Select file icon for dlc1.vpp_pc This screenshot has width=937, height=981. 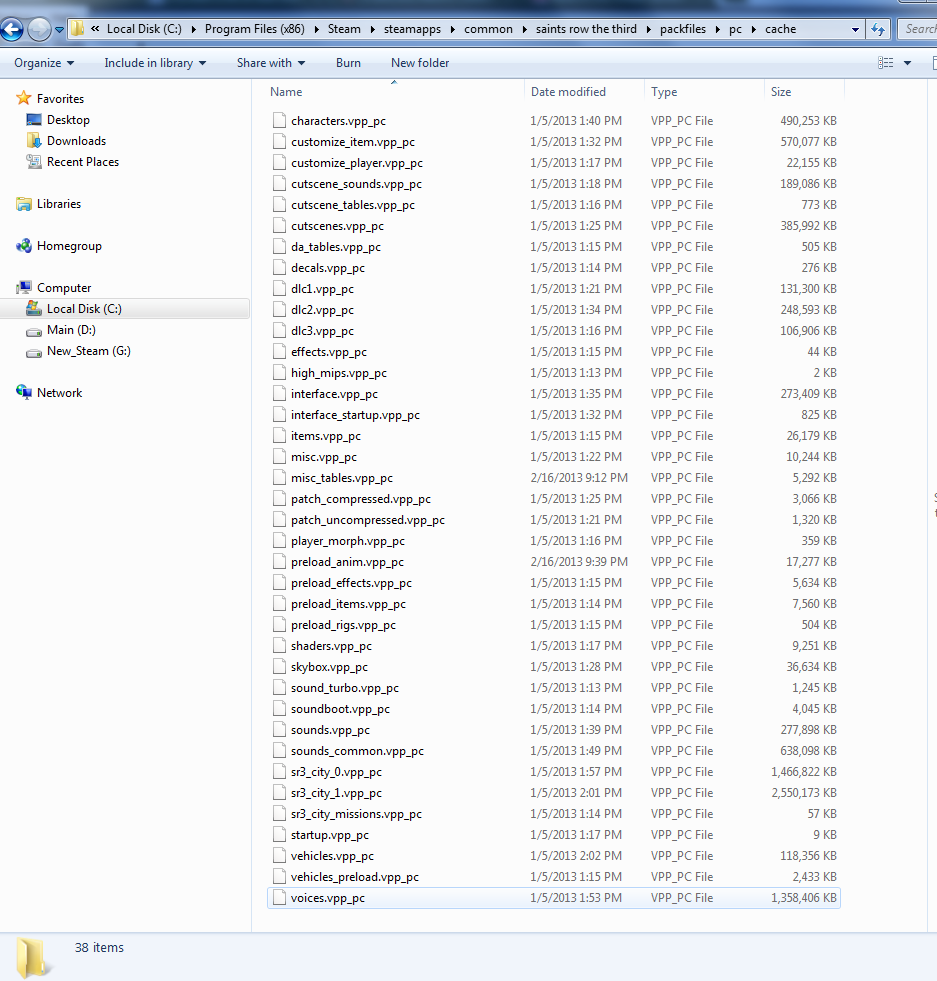[279, 289]
